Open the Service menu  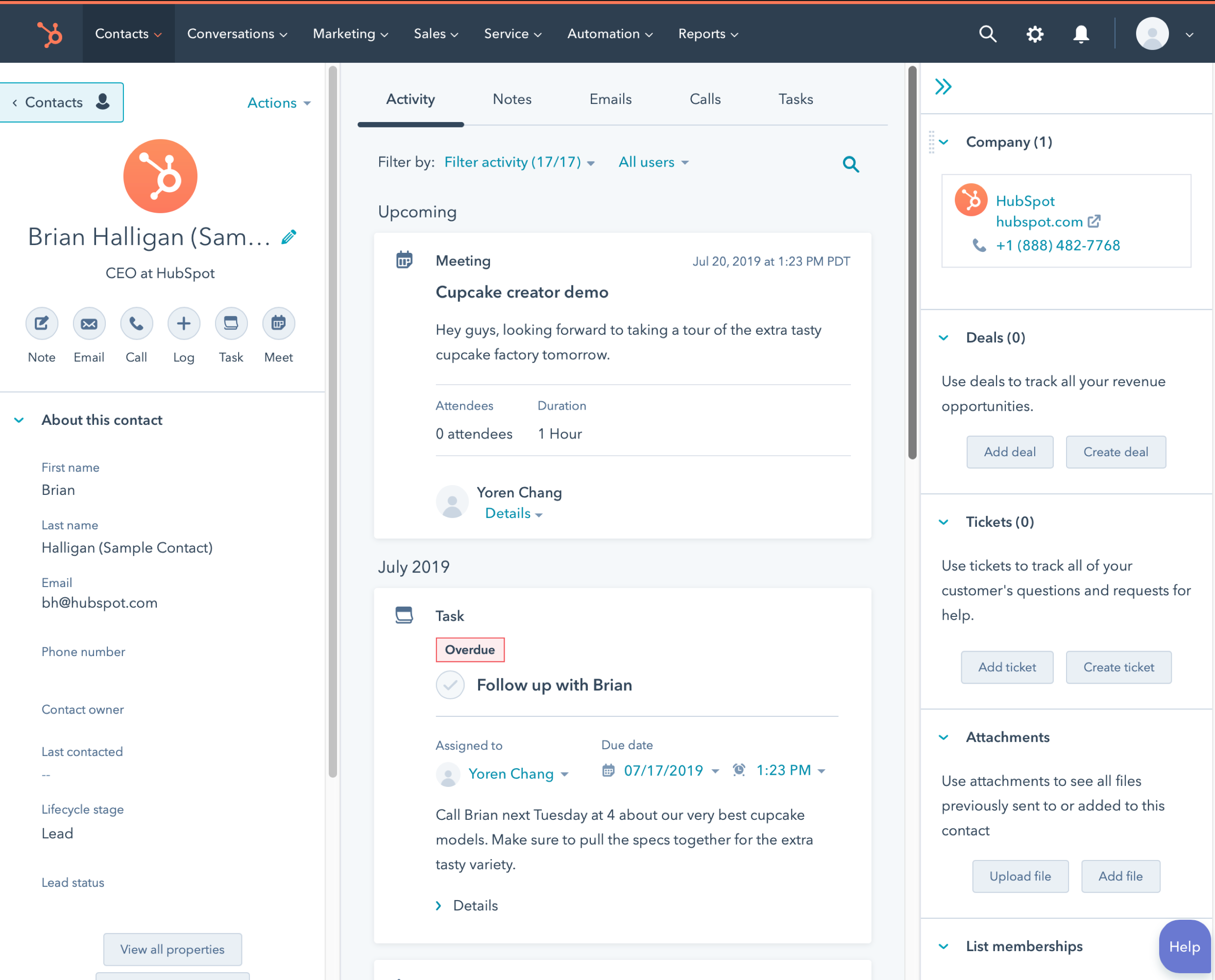[x=512, y=34]
